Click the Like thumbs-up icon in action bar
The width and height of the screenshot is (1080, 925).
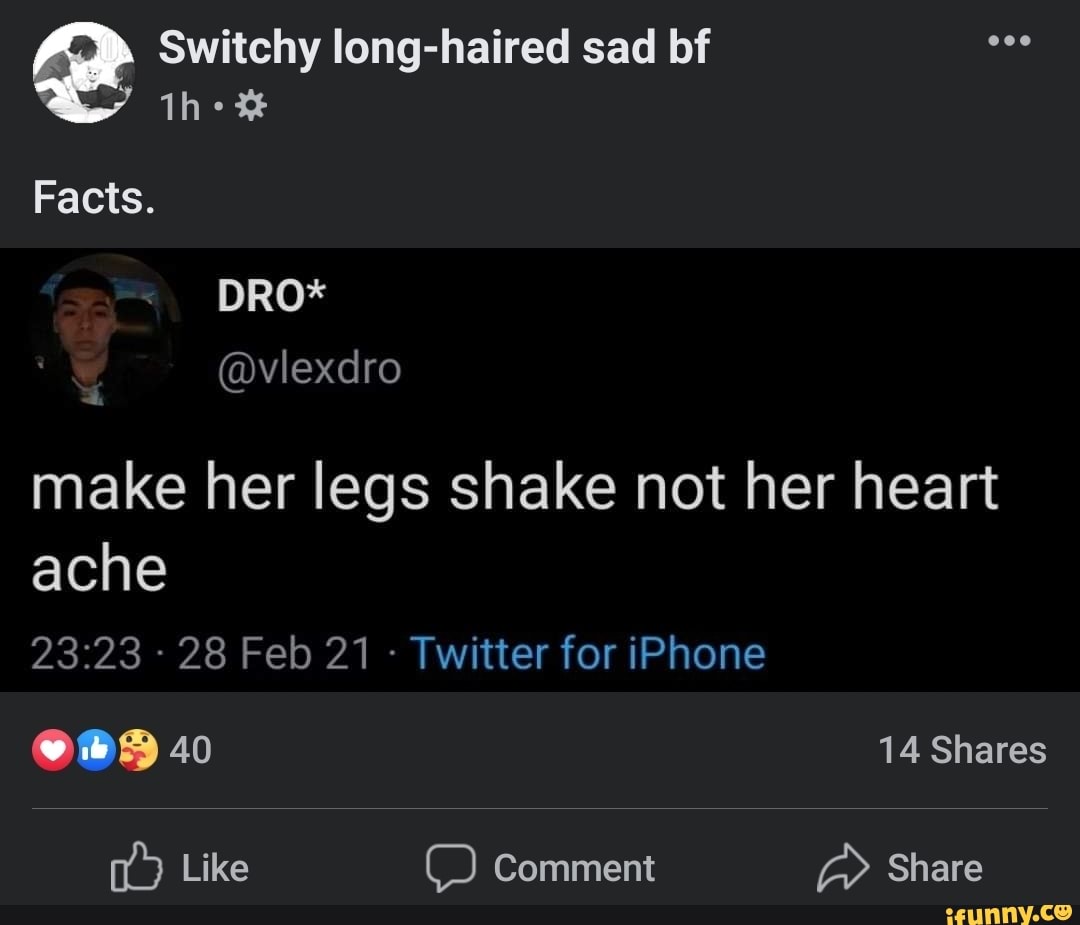[x=137, y=867]
